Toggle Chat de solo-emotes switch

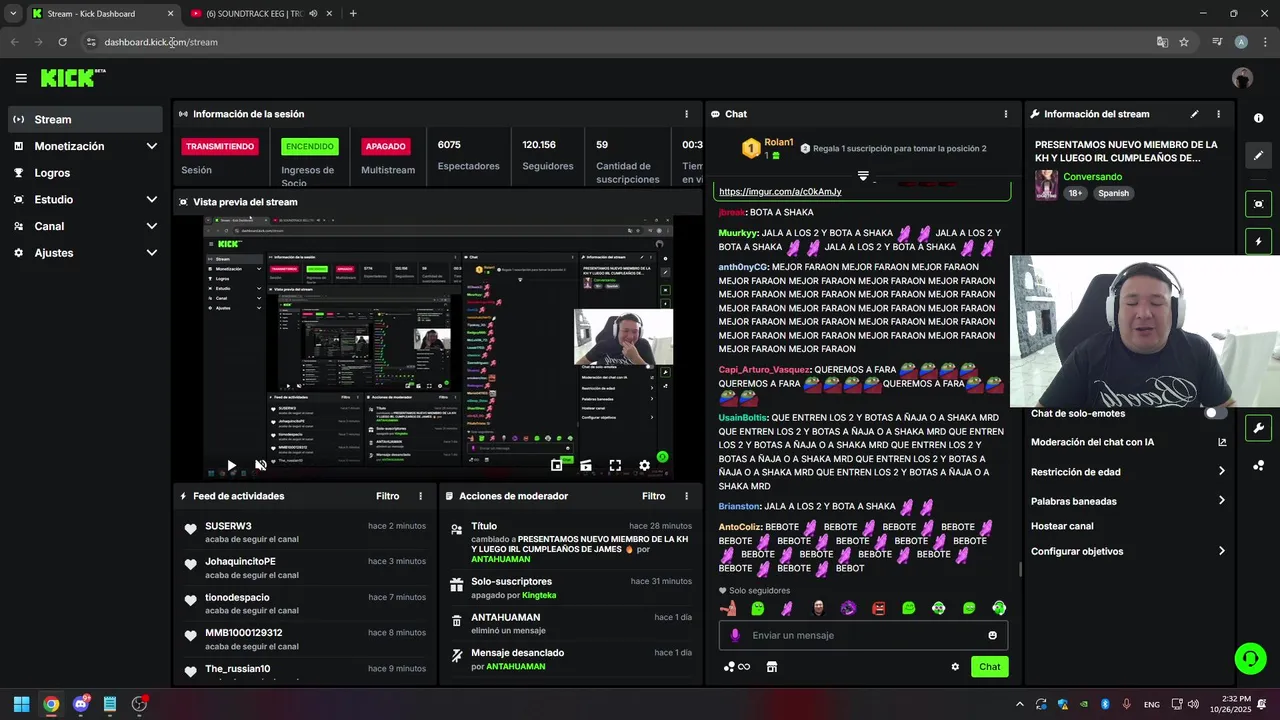click(1216, 413)
